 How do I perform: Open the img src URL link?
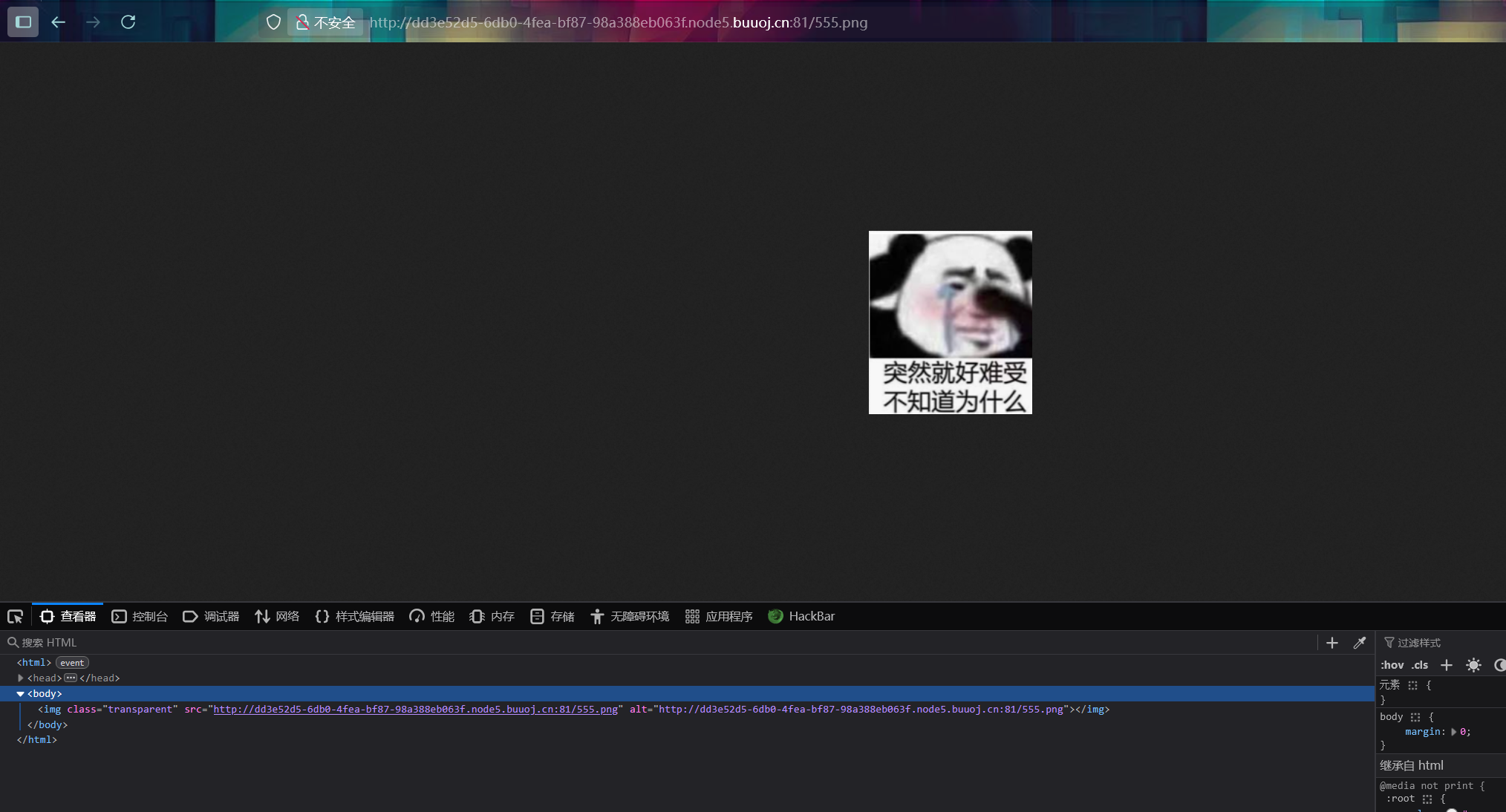(x=415, y=710)
